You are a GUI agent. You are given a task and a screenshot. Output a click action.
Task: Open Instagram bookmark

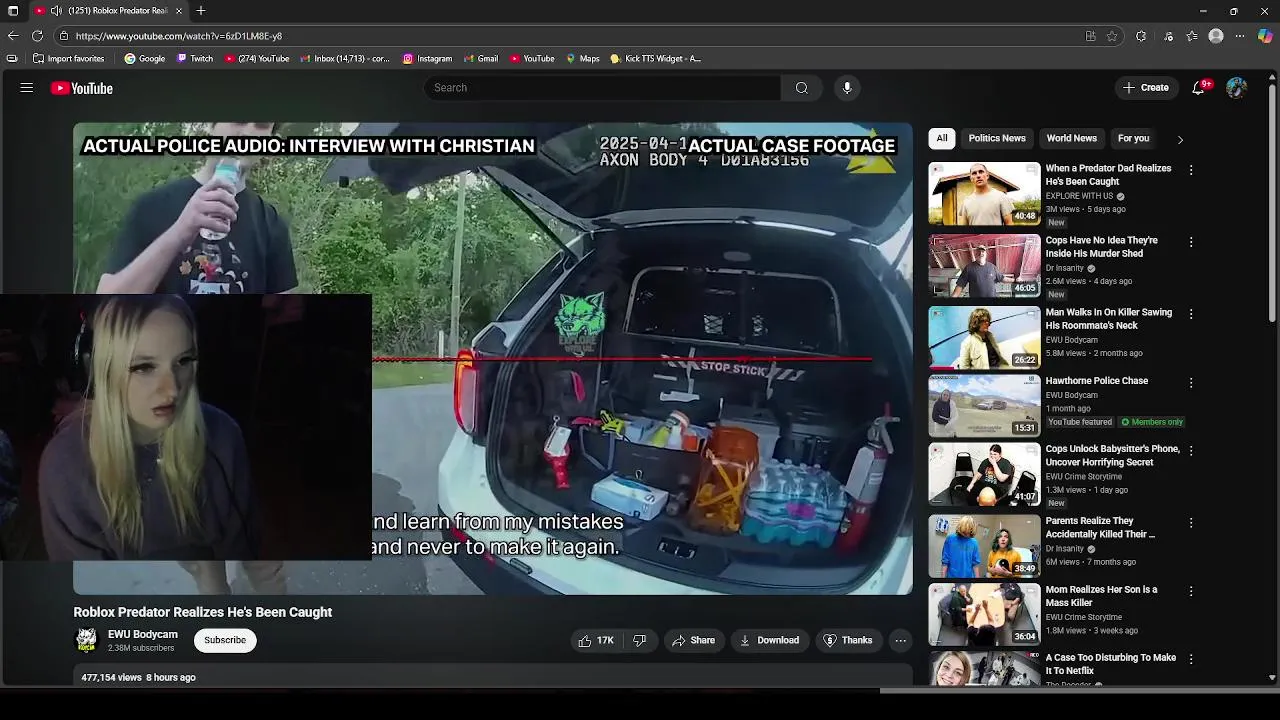[x=427, y=59]
